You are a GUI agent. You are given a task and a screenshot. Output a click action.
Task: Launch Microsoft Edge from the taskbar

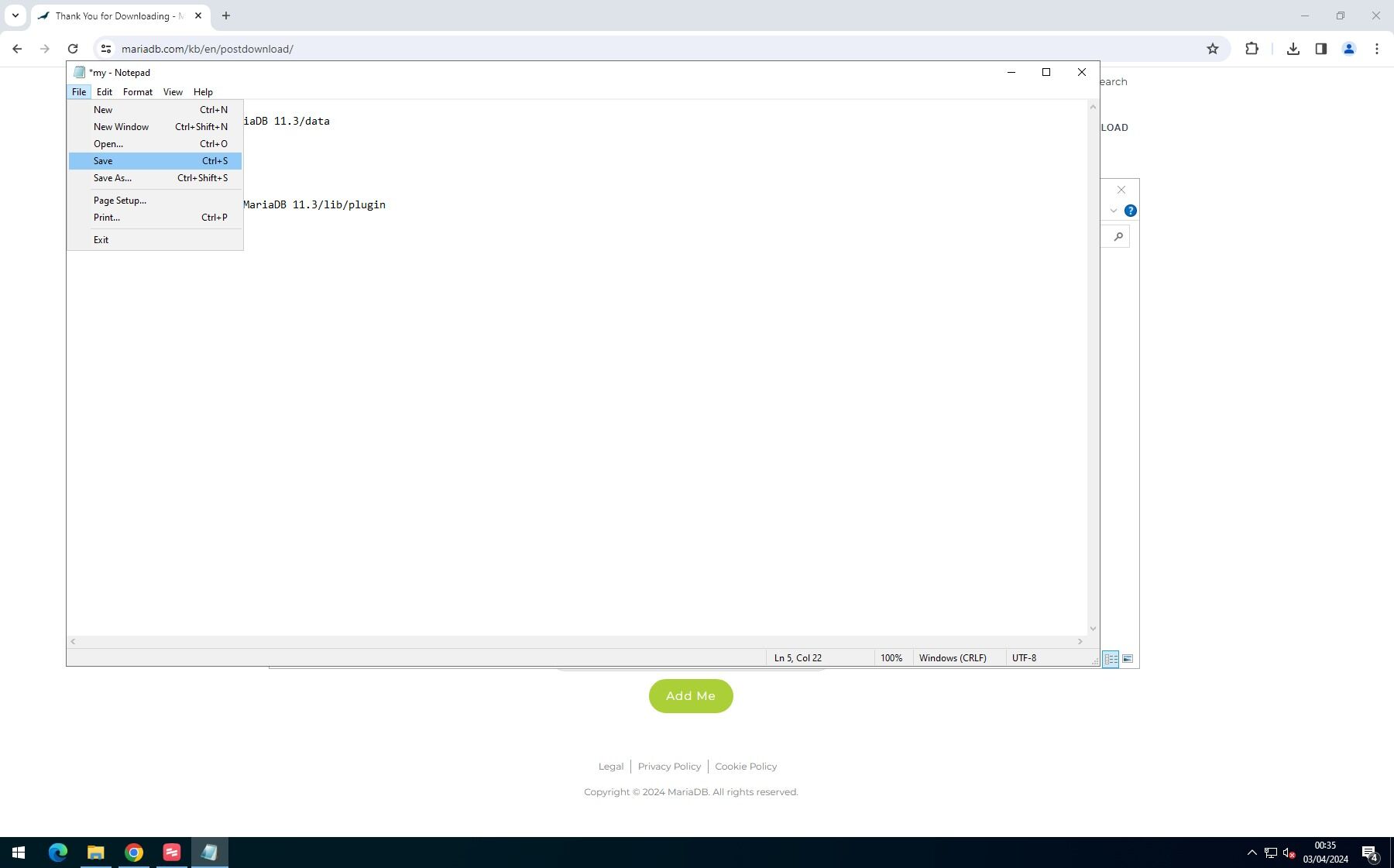click(58, 853)
